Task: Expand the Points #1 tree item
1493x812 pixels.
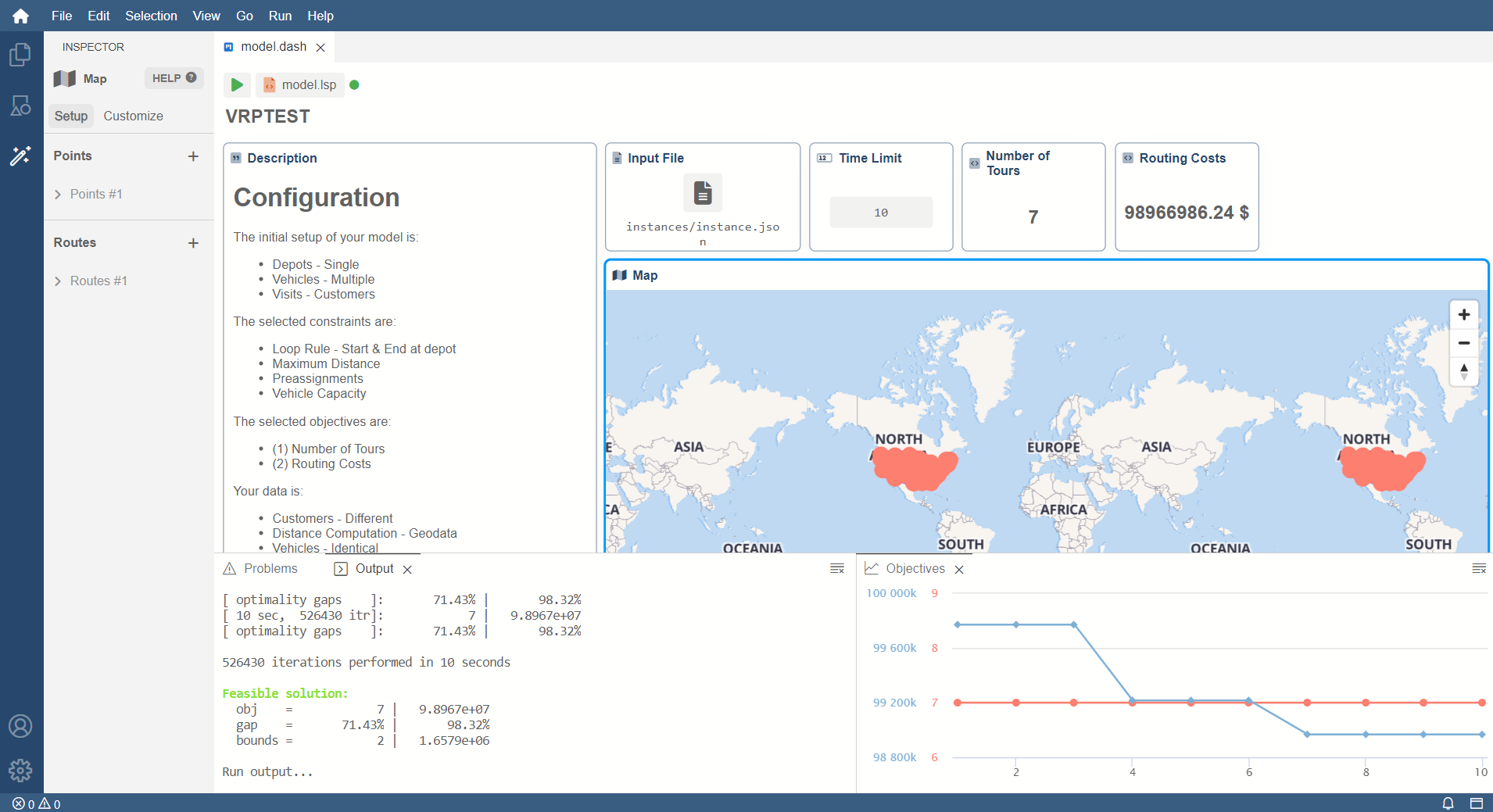Action: pos(58,195)
